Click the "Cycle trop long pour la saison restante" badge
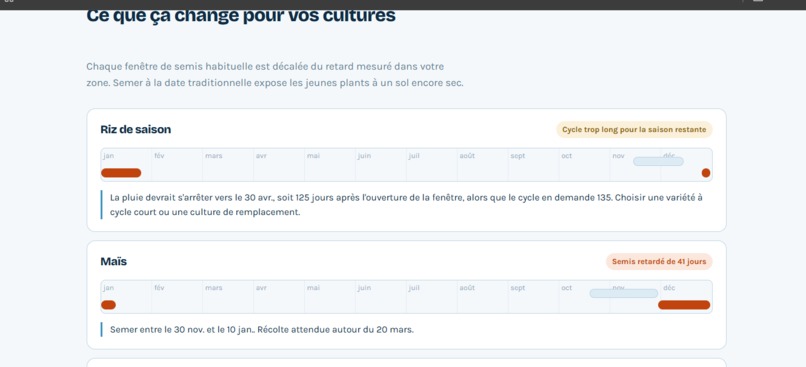806x367 pixels. pyautogui.click(x=634, y=130)
